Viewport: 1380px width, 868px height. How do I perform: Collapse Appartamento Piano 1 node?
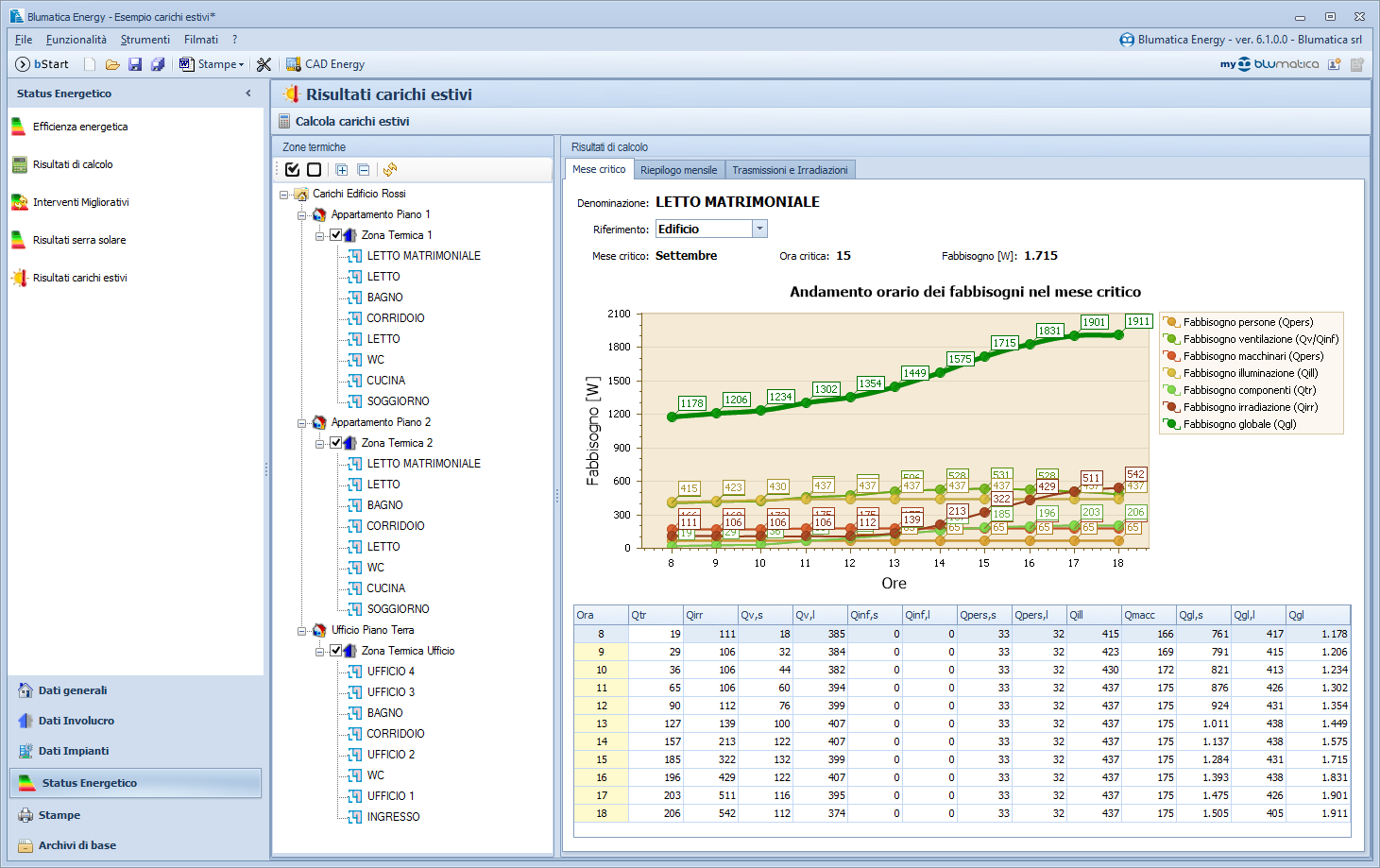(301, 215)
